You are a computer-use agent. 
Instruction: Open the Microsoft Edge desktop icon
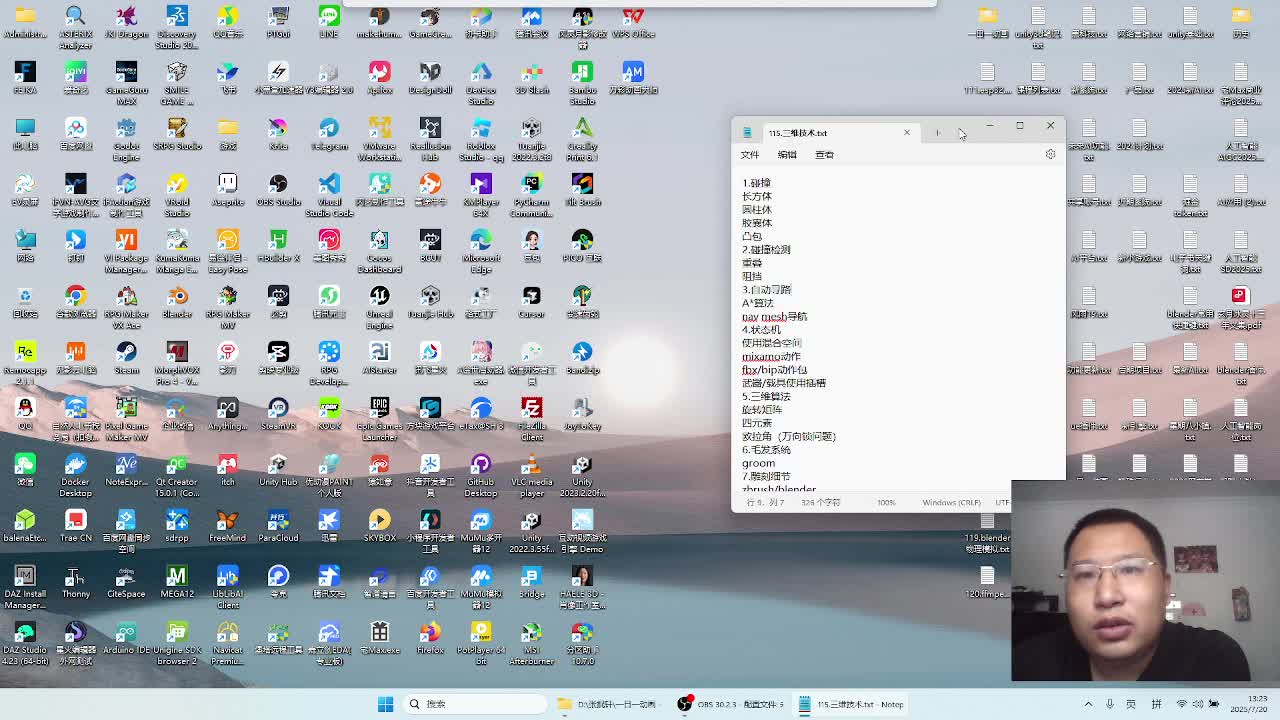click(481, 250)
